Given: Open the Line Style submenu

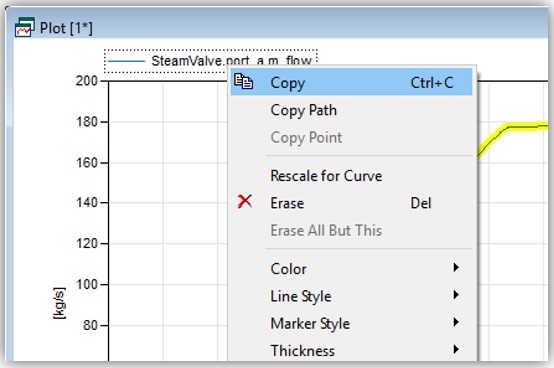Looking at the screenshot, I should 352,296.
